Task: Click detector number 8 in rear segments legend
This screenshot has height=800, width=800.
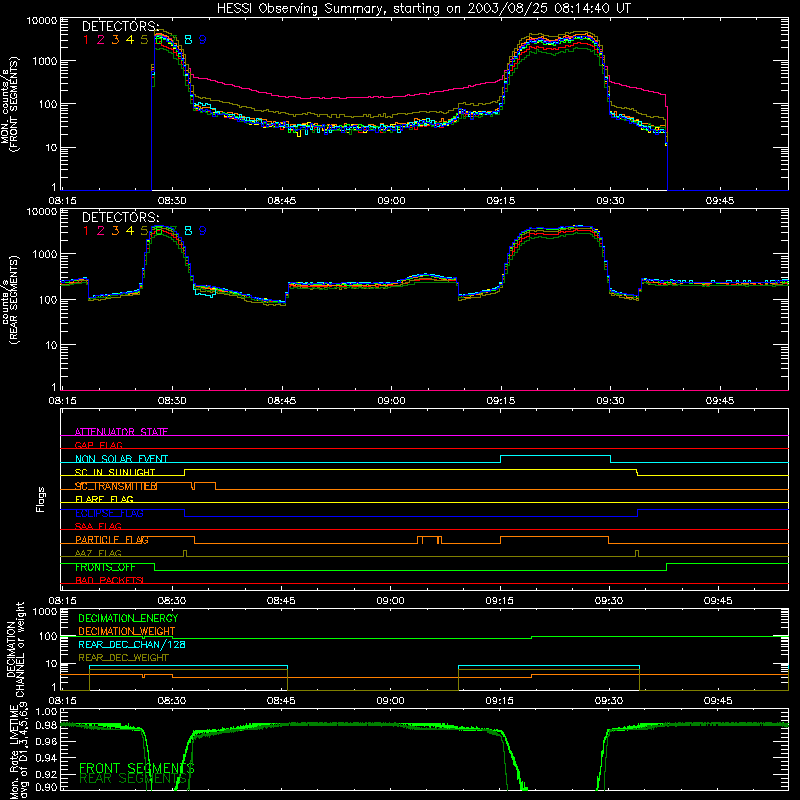Action: coord(188,231)
